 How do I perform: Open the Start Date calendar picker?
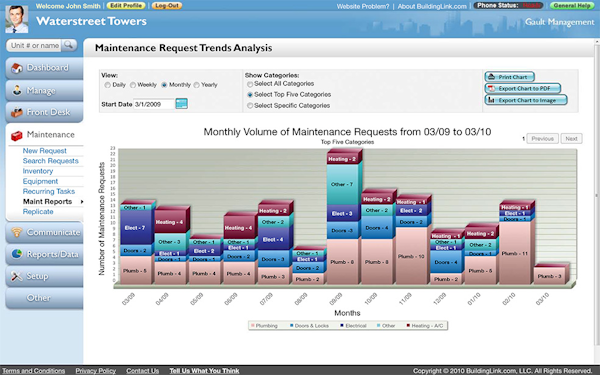coord(181,104)
